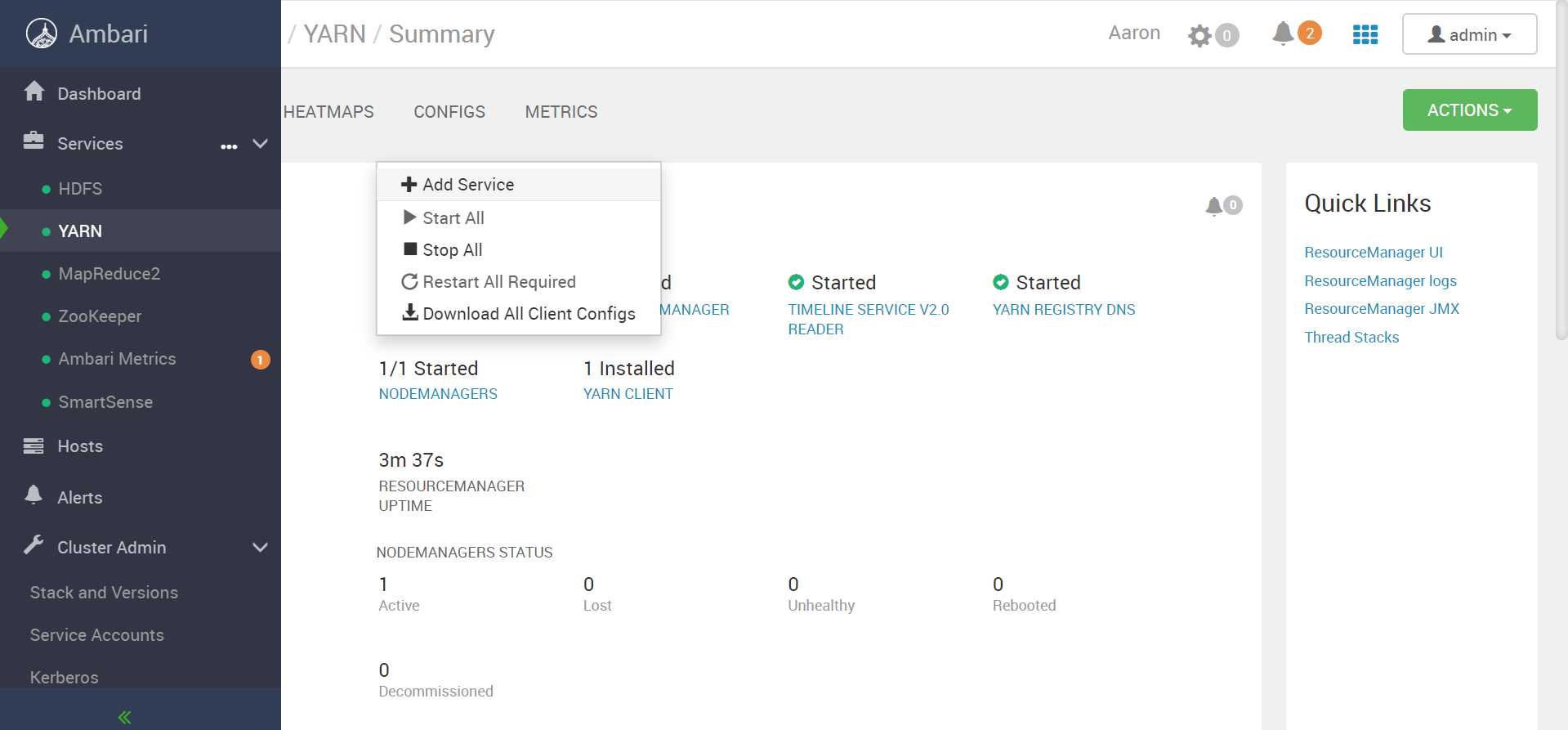Open TIMELINE SERVICE V2.0 READER link

tap(869, 320)
